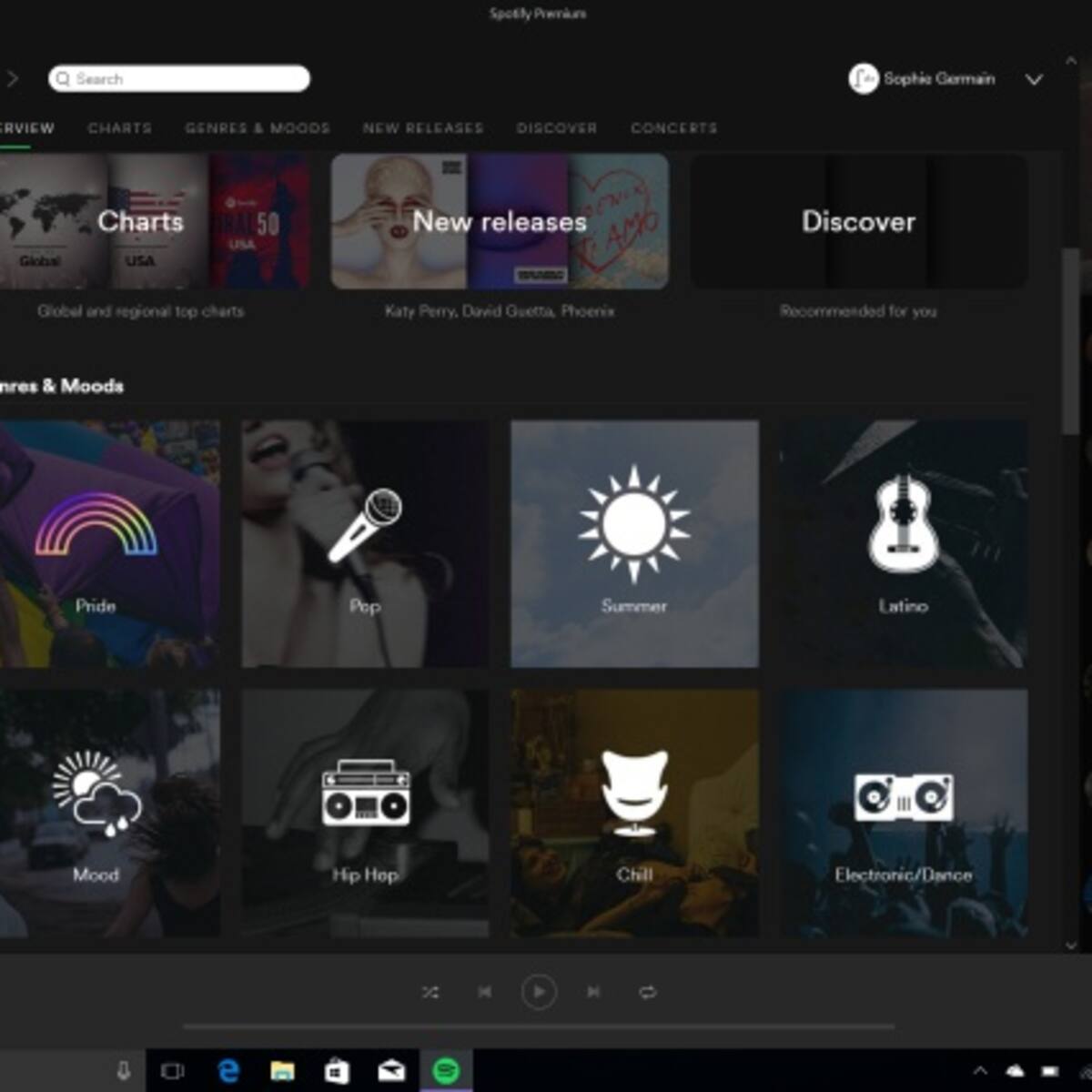Toggle shuffle playback

[430, 992]
